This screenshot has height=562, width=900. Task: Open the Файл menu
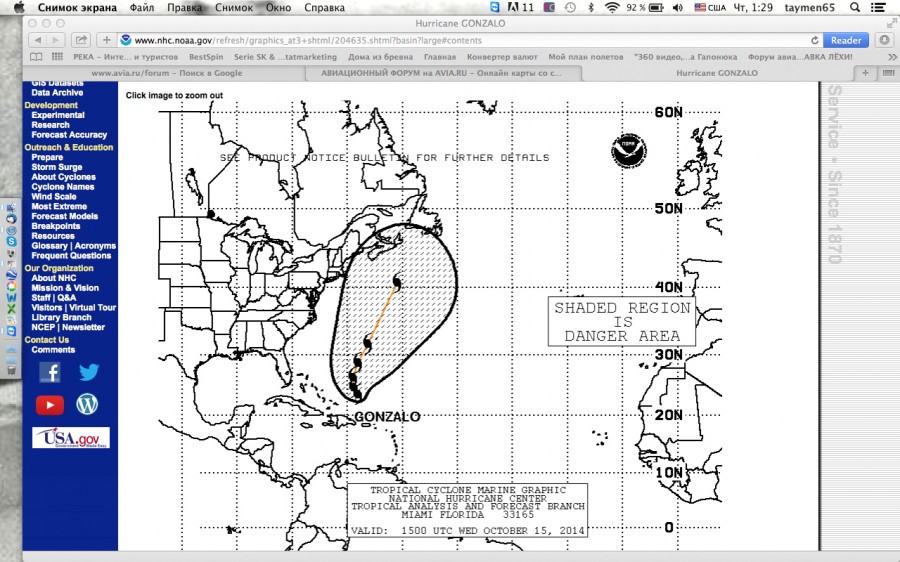click(142, 7)
